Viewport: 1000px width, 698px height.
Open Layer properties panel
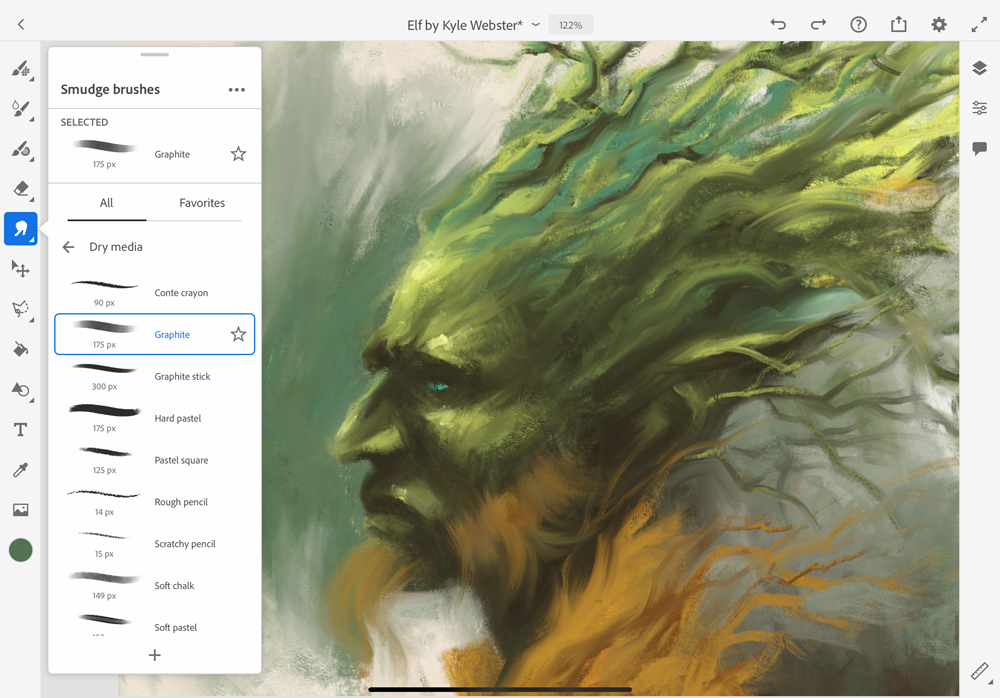click(x=980, y=108)
